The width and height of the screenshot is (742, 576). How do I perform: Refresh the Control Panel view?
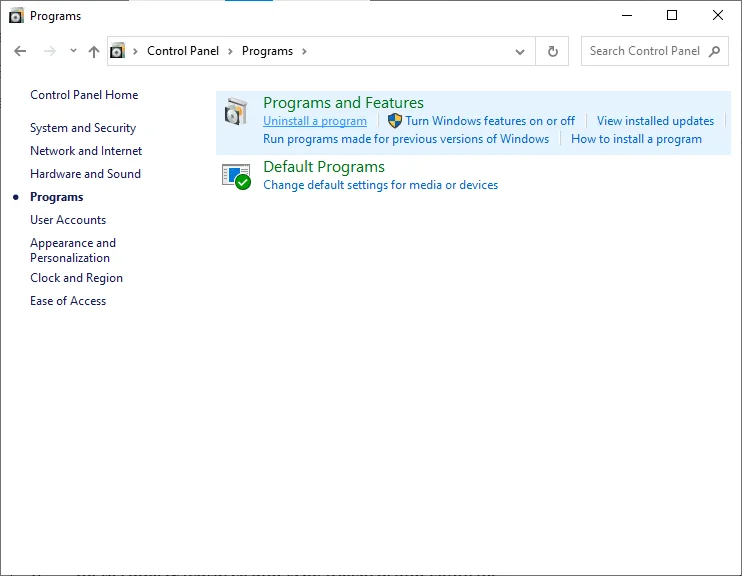552,51
